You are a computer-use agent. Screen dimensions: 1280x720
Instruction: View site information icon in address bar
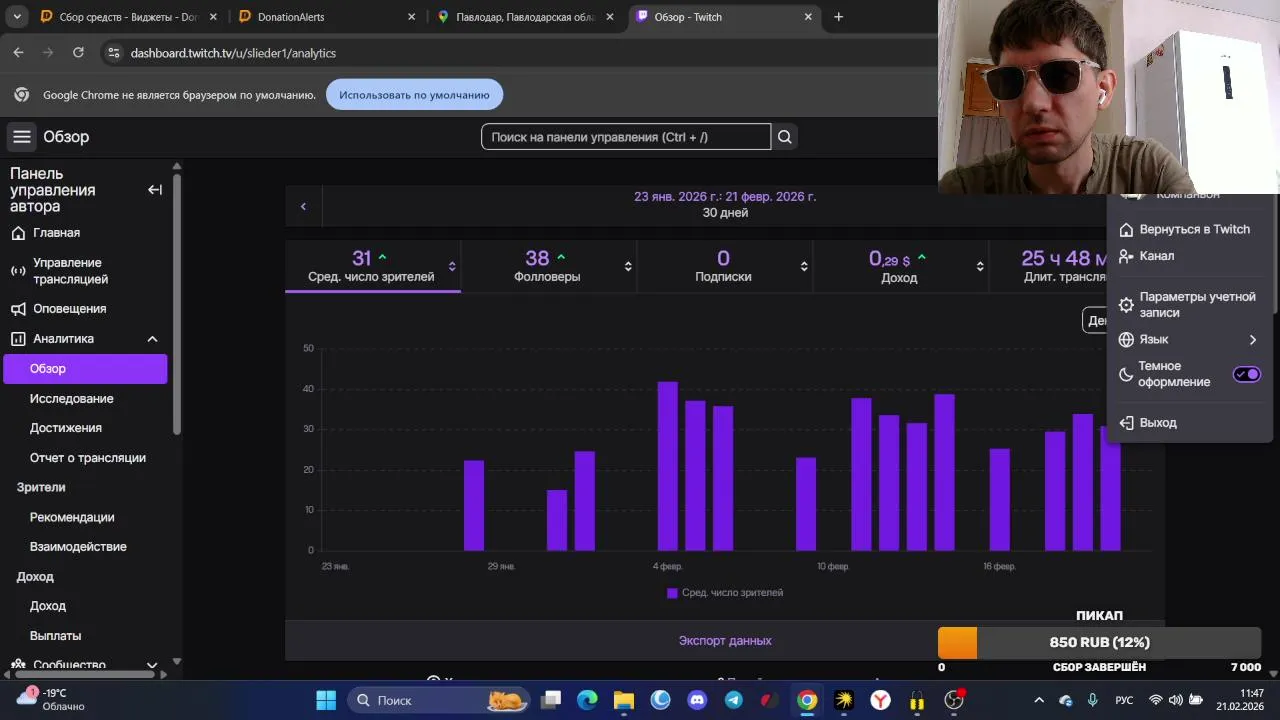(113, 53)
